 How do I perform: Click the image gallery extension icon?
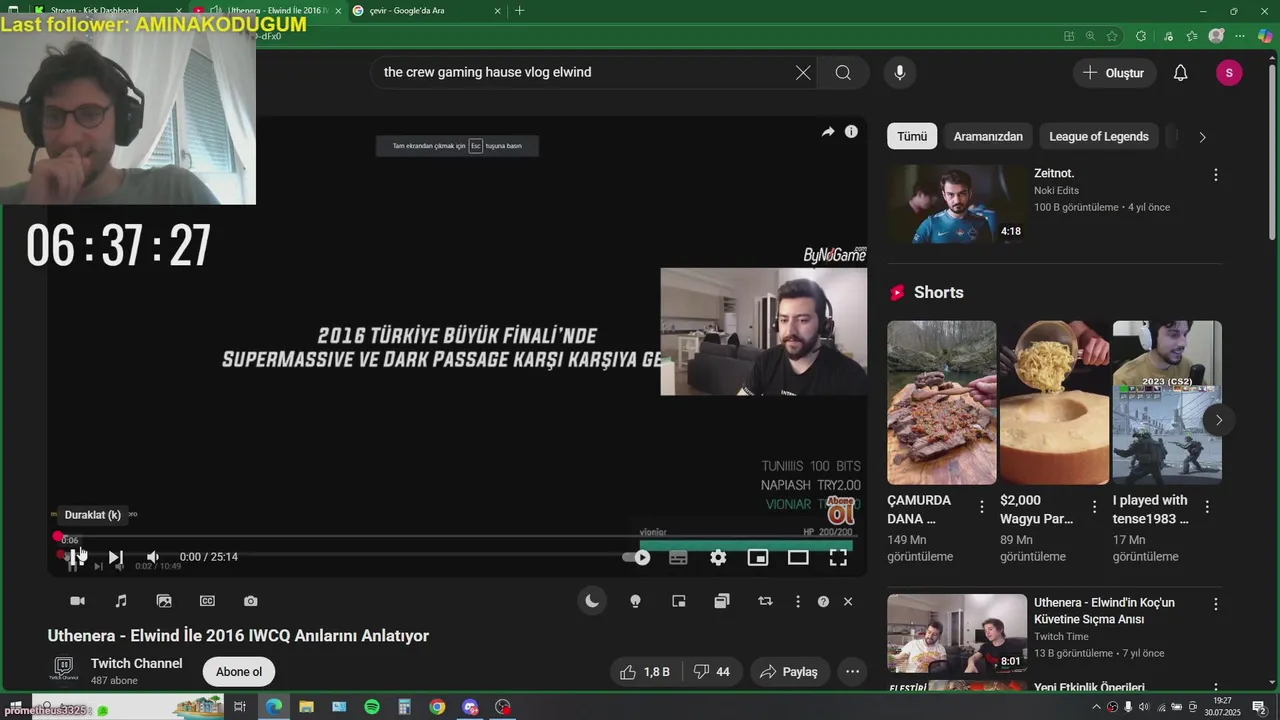tap(164, 601)
